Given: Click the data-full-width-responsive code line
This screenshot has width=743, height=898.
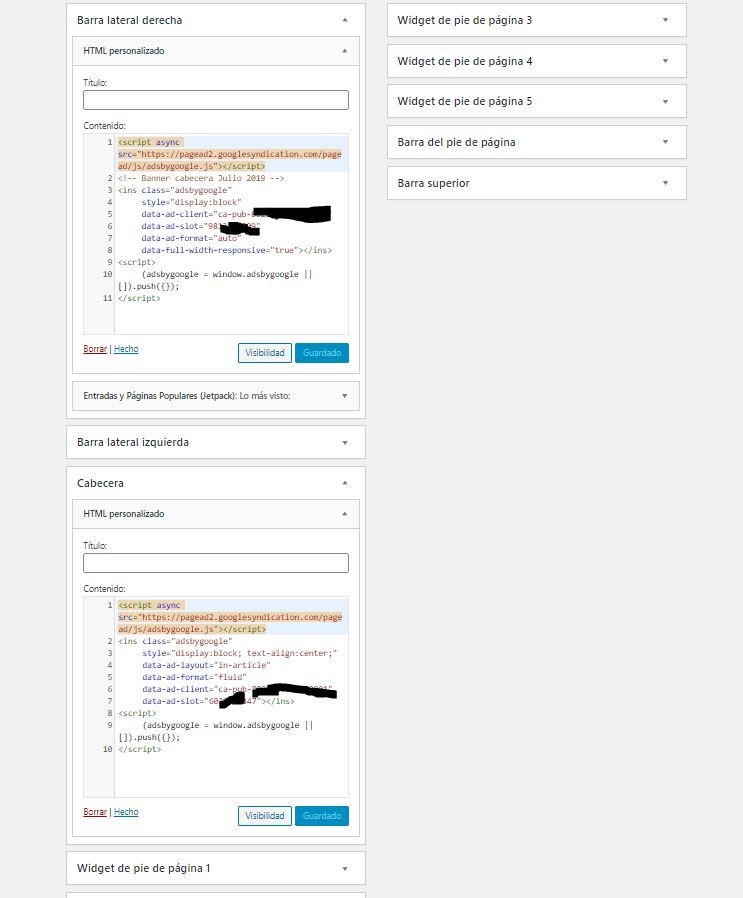Looking at the screenshot, I should pyautogui.click(x=237, y=250).
